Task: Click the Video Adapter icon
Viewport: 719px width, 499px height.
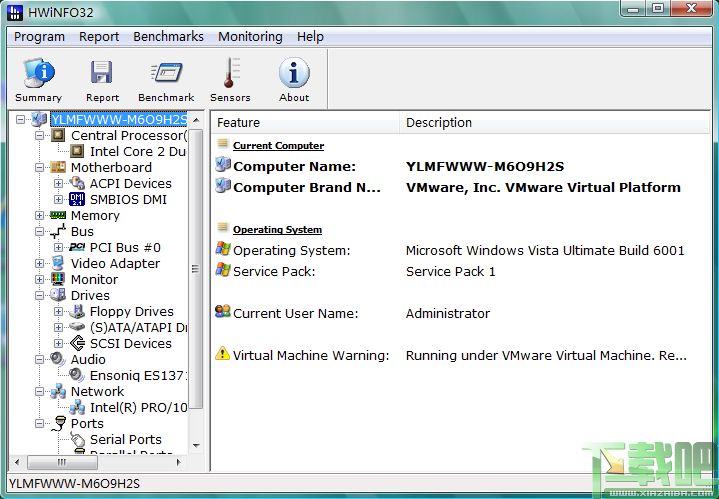Action: 58,263
